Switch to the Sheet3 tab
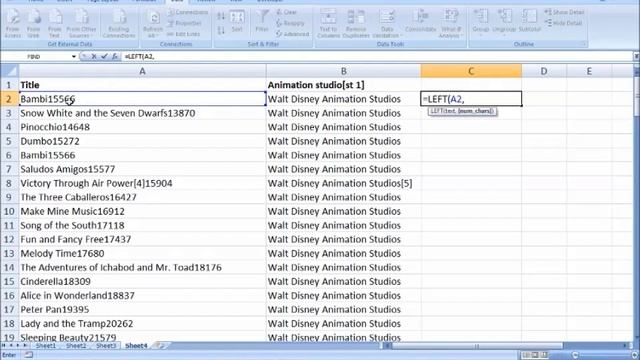Viewport: 640px width, 360px height. coord(106,346)
